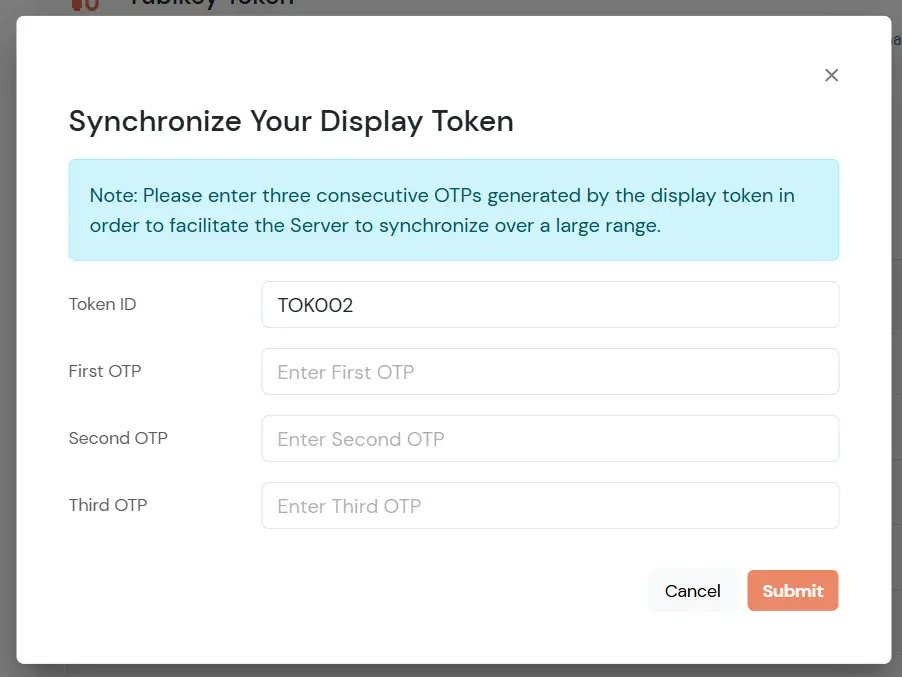
Task: Click the Tubikey Token app logo icon
Action: click(x=85, y=5)
